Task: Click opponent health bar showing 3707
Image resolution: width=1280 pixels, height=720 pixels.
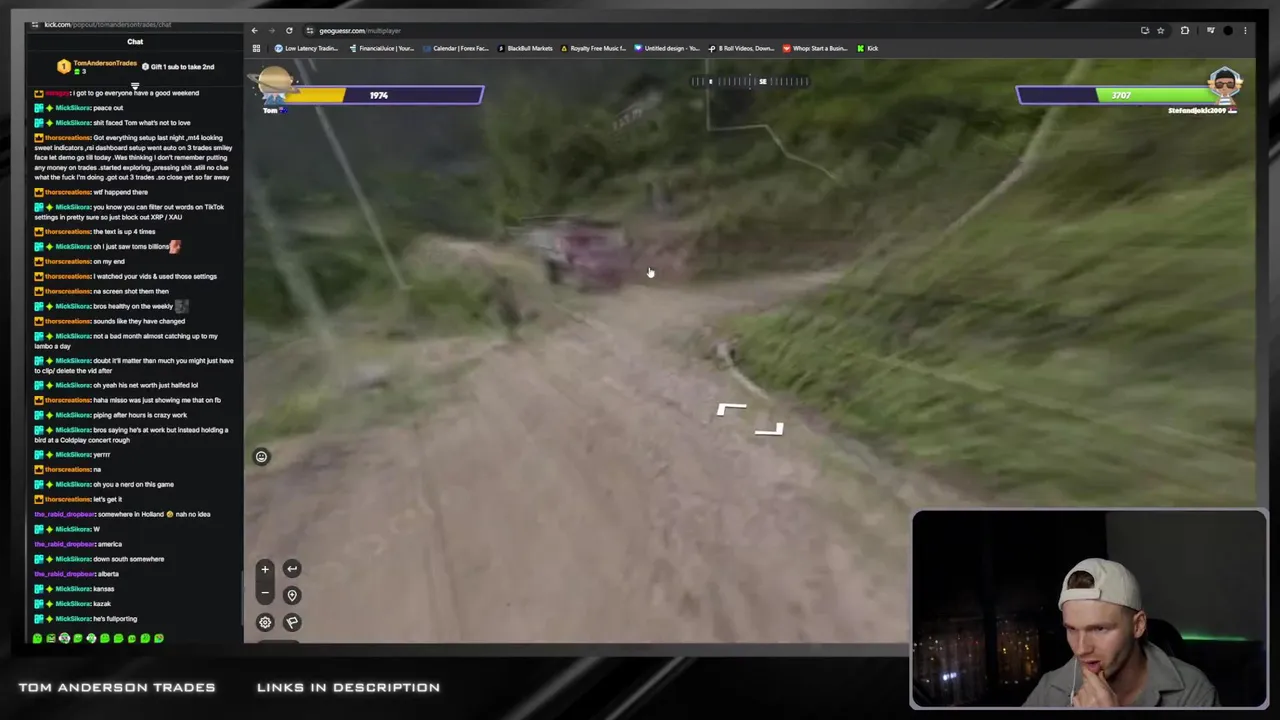Action: coord(1113,95)
